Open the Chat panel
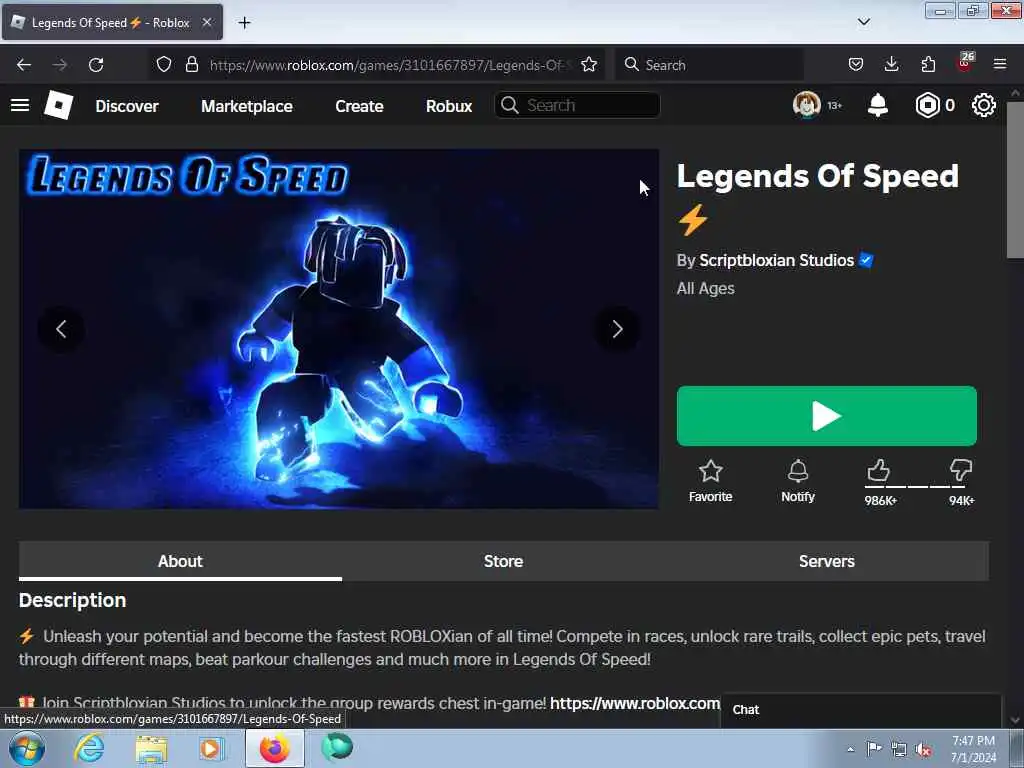The width and height of the screenshot is (1024, 768). [861, 710]
